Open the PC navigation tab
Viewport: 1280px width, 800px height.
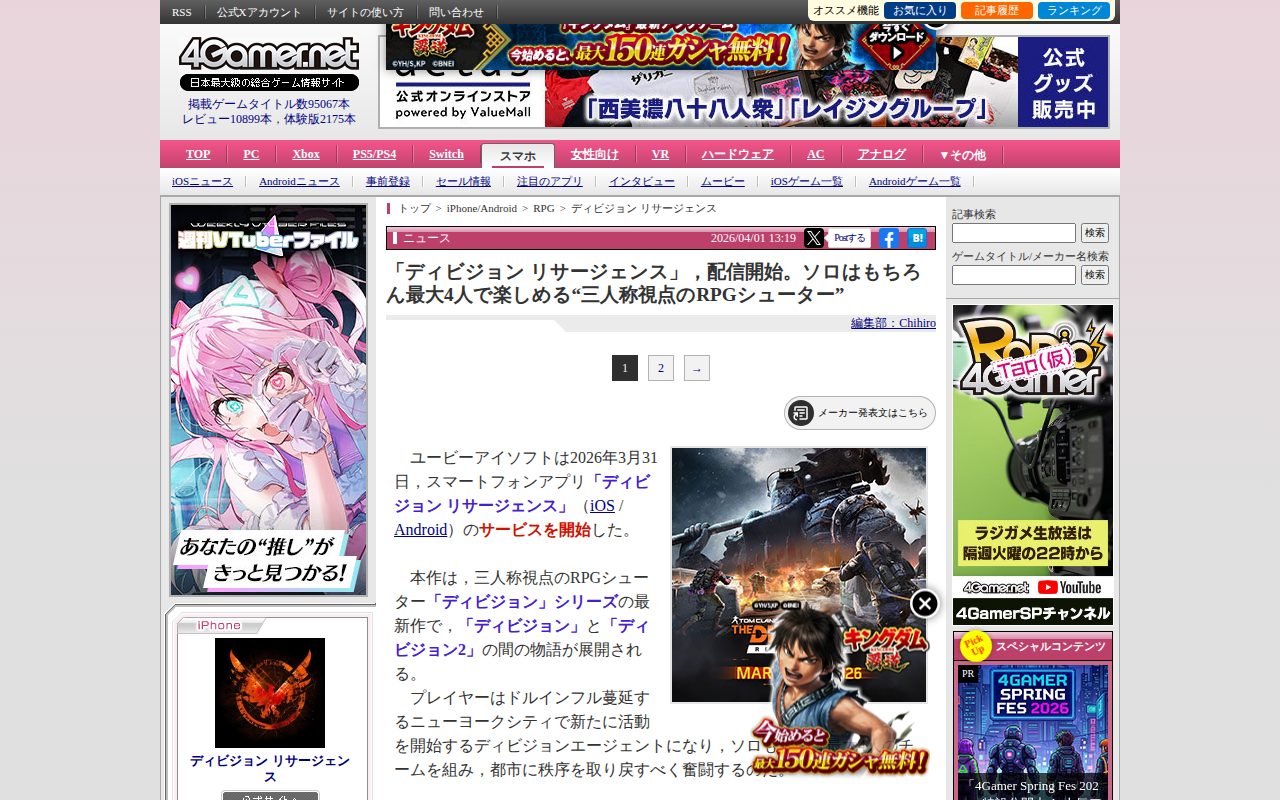[x=251, y=154]
